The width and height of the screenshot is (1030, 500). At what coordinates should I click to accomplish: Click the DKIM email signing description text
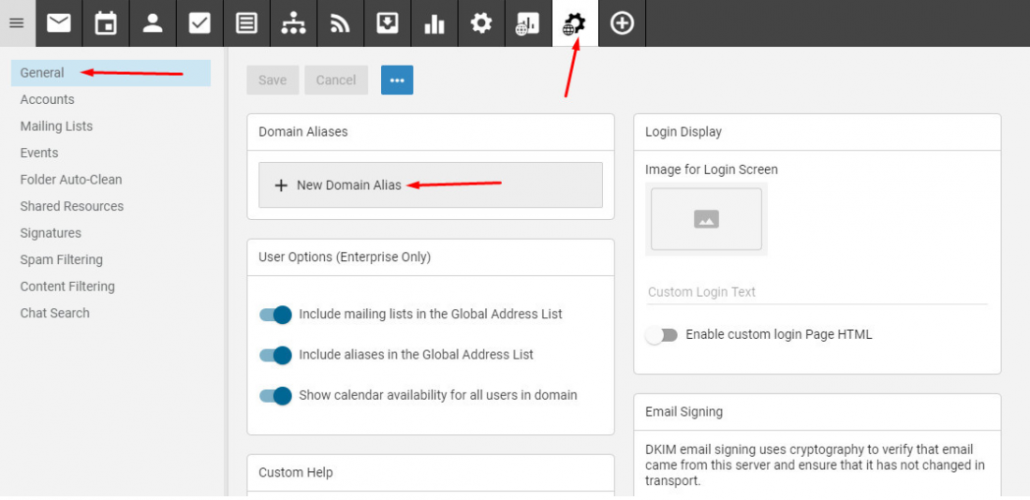tap(815, 465)
